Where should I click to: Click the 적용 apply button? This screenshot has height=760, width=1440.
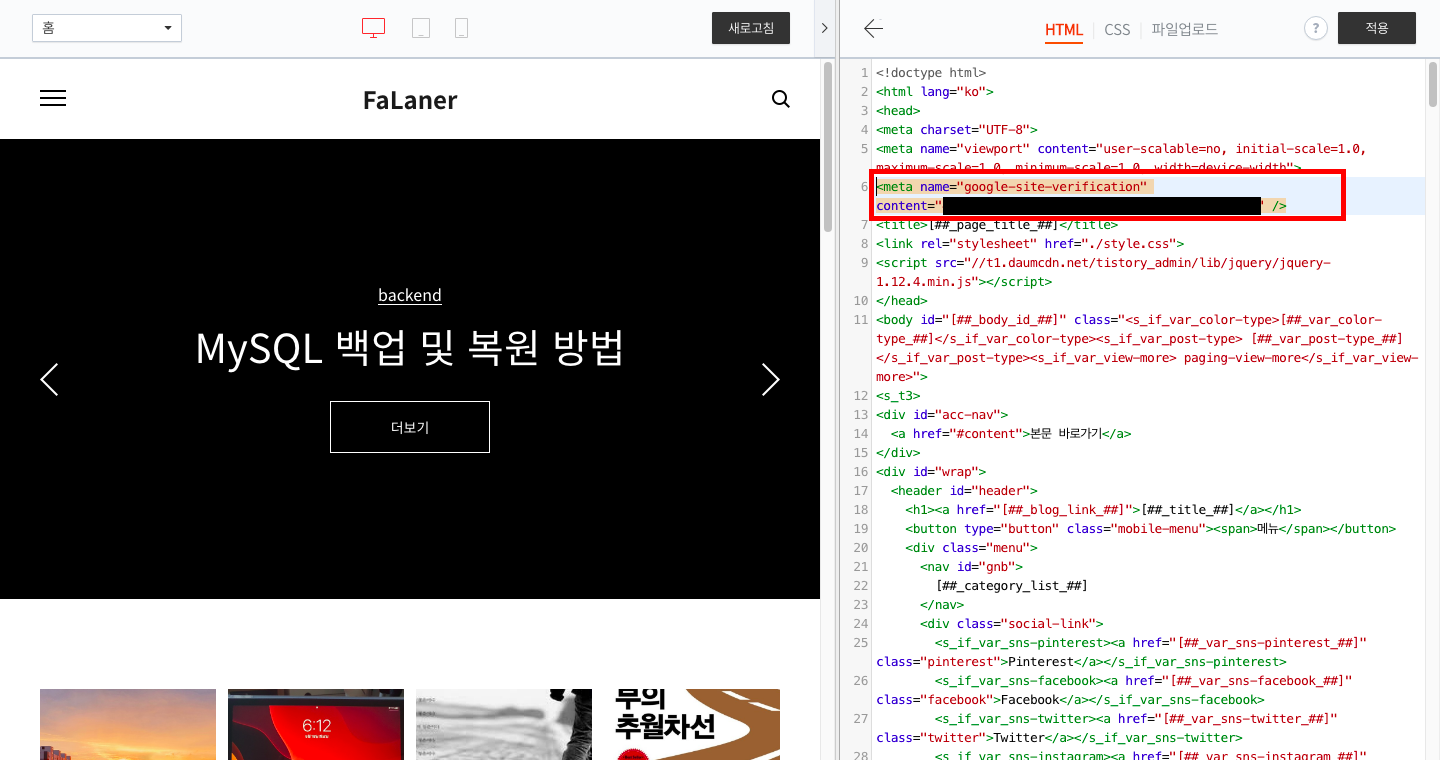1376,28
